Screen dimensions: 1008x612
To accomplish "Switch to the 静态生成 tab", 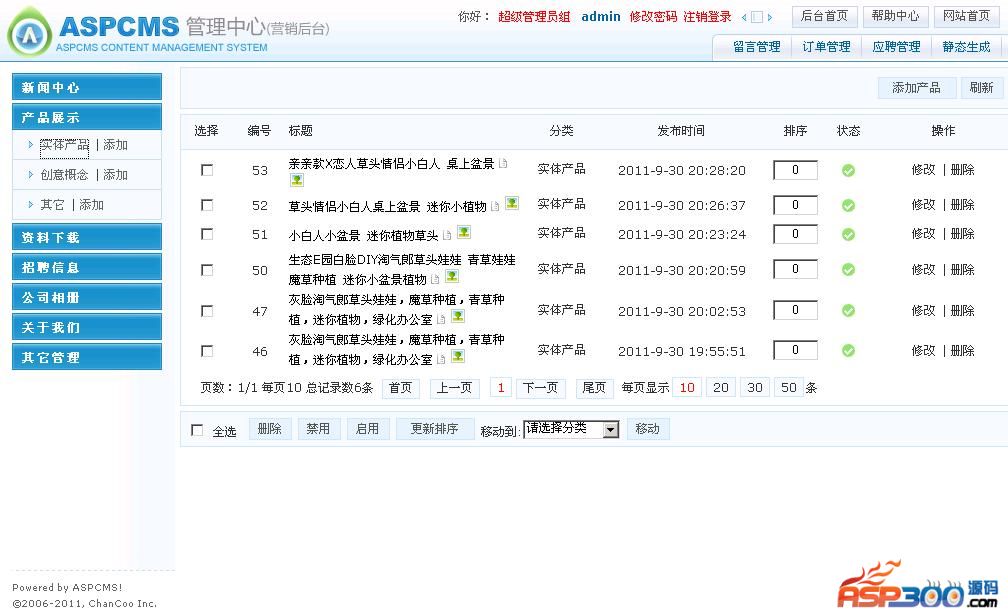I will [x=966, y=47].
